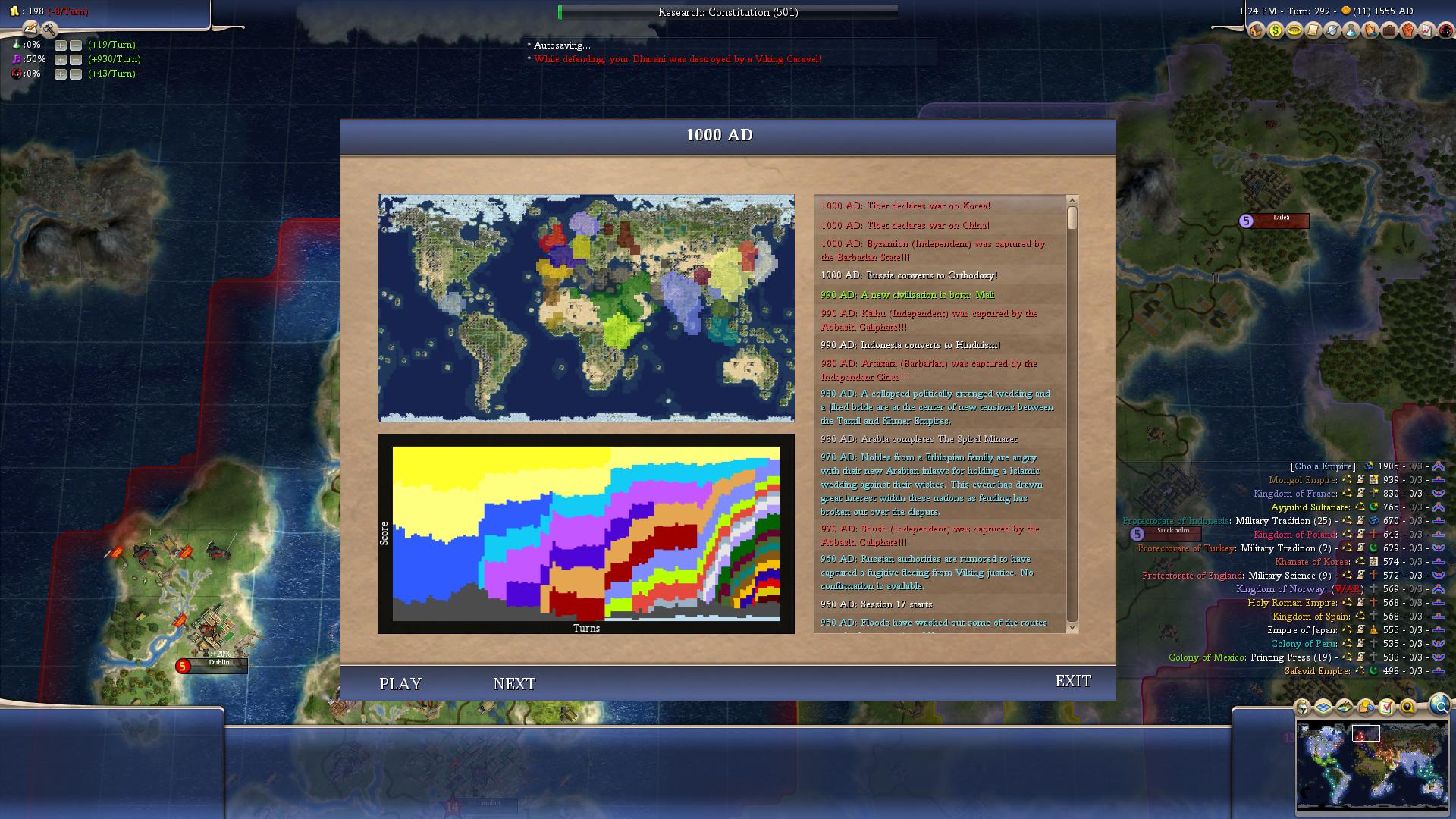Click the Globe View magnifier icon

tap(1439, 705)
